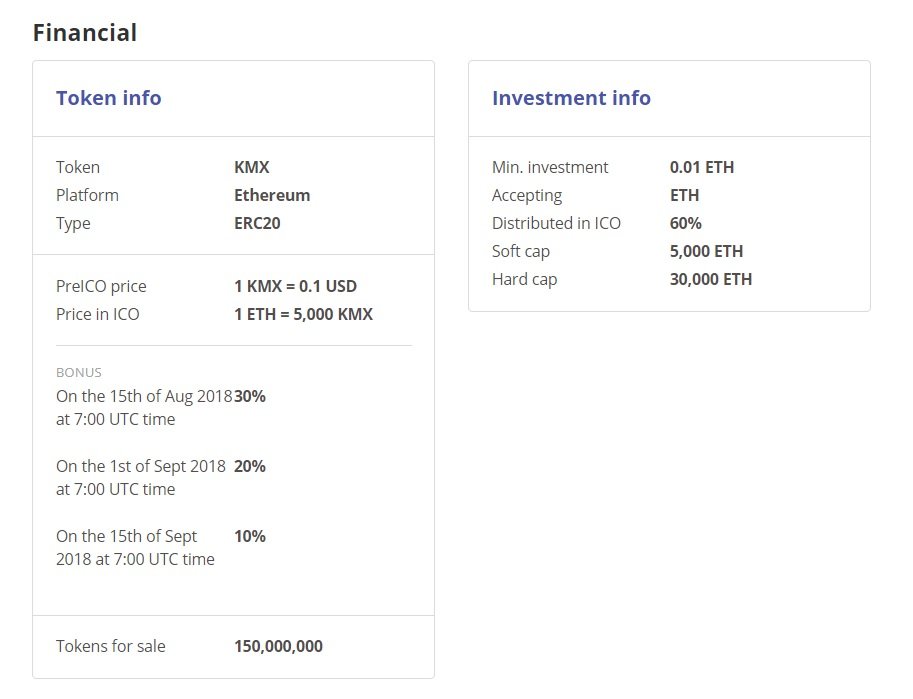Select the KMX token value

pos(252,167)
